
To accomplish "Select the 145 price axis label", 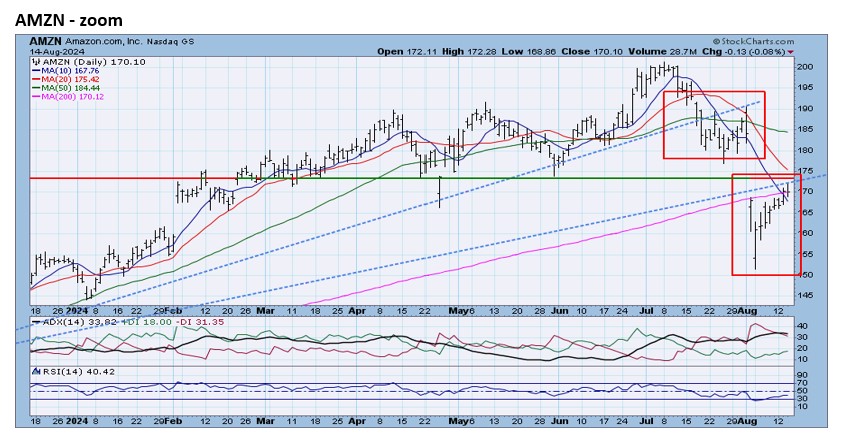I will 805,296.
